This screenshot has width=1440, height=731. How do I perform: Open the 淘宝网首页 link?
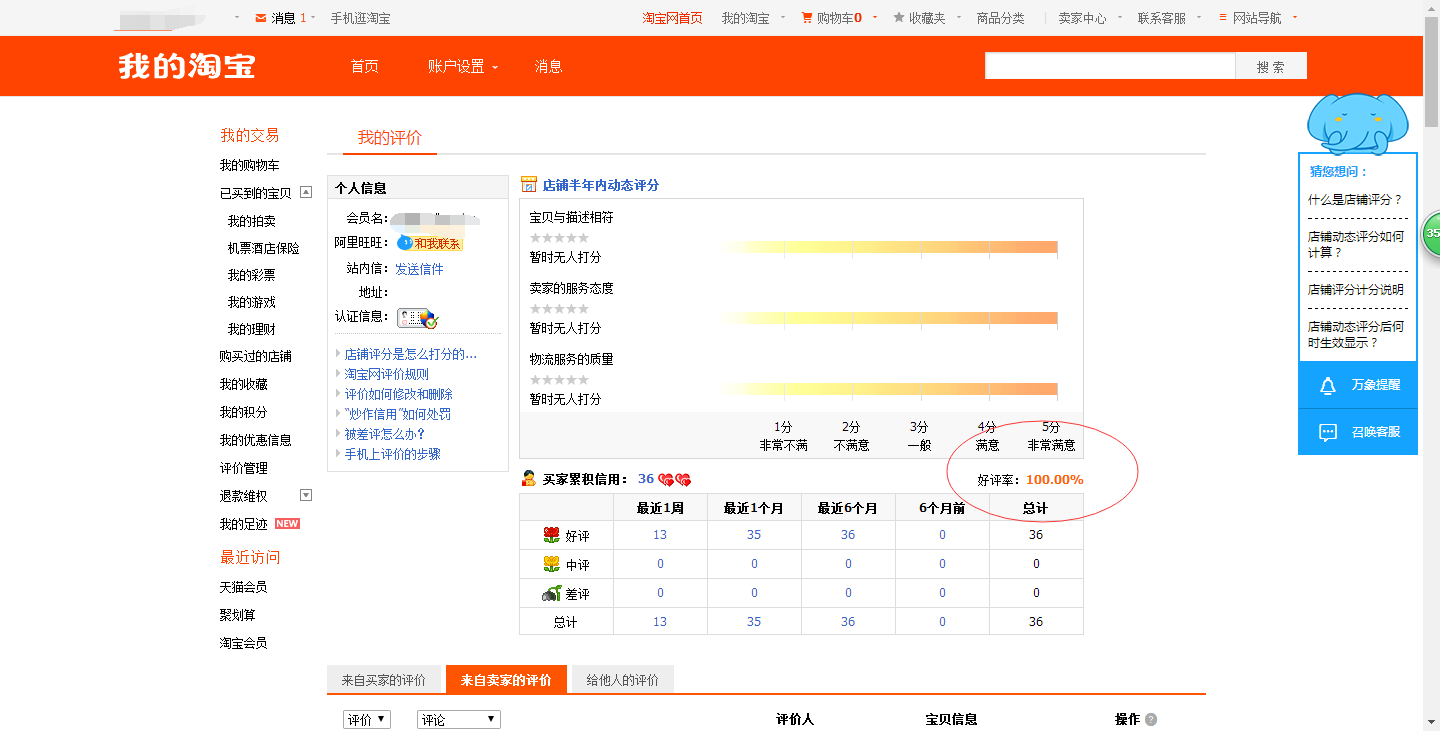click(672, 18)
